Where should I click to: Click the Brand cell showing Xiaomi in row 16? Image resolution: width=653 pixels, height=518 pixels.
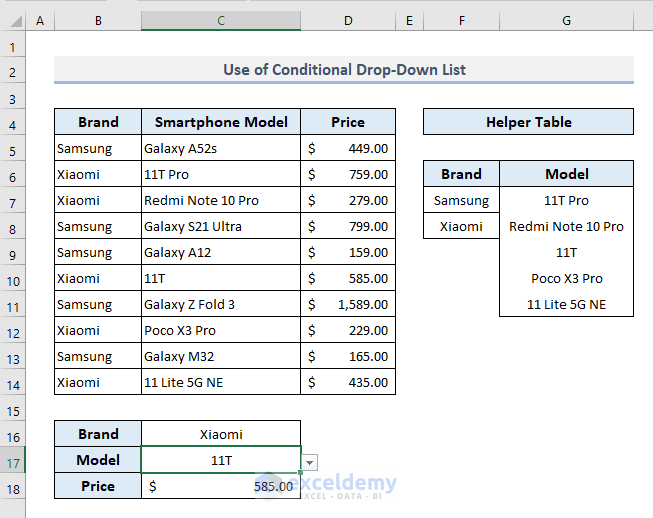[221, 434]
